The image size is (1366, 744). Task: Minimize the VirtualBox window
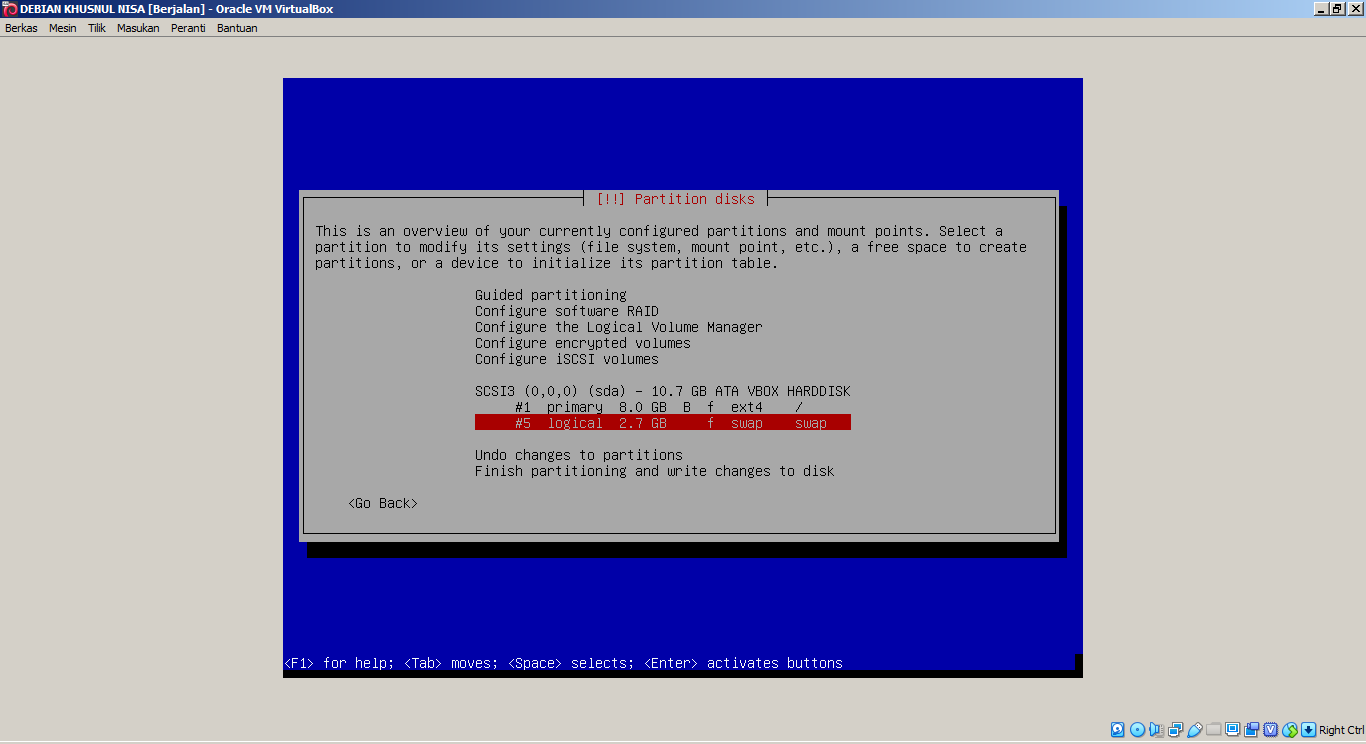1320,9
